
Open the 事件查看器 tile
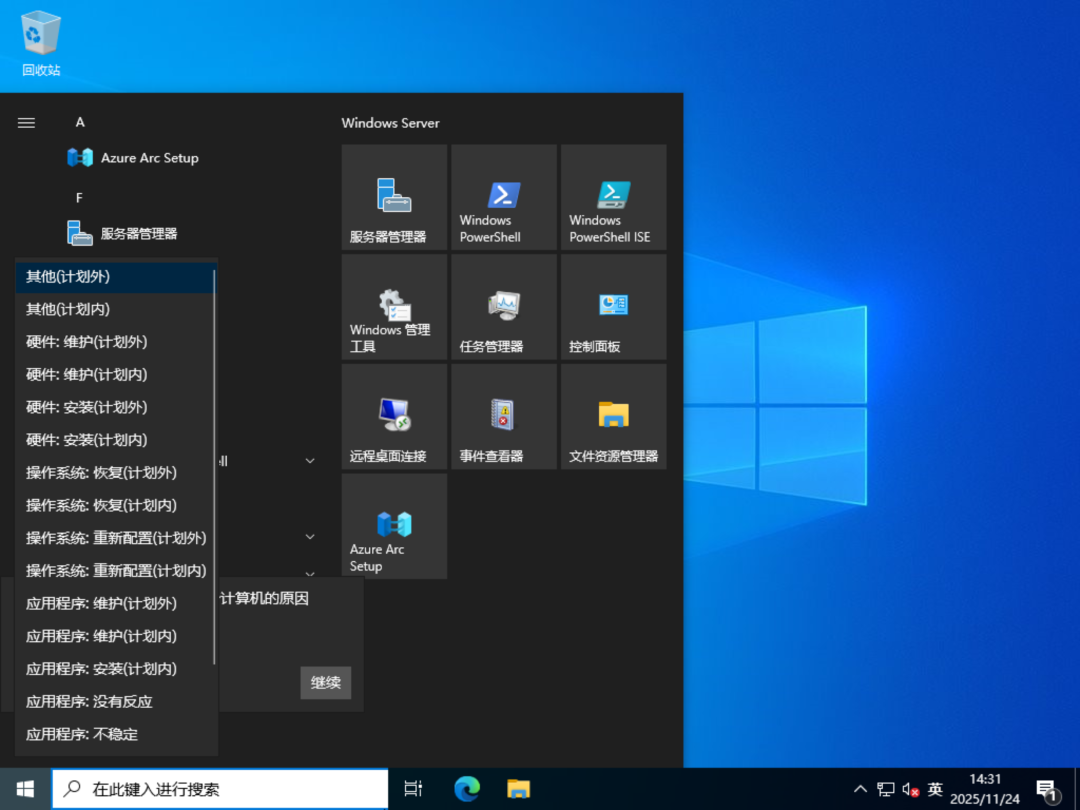click(503, 416)
